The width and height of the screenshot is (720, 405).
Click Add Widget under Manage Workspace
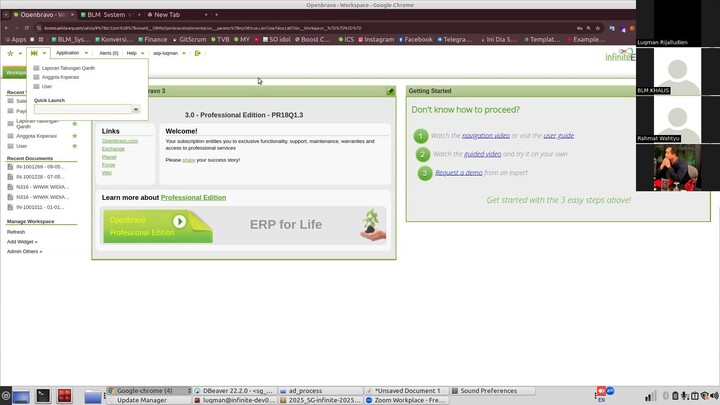(22, 242)
